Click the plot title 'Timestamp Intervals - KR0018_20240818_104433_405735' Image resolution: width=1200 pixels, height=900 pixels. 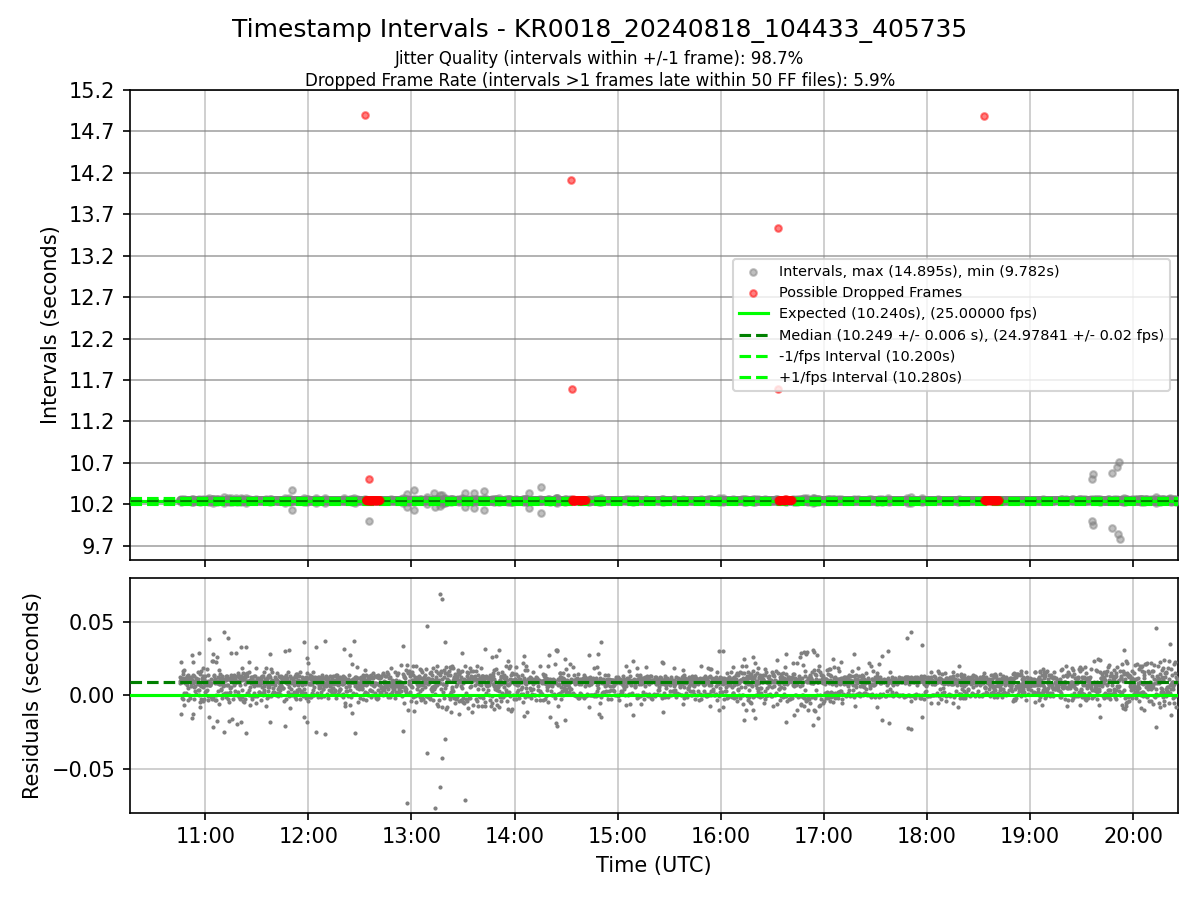coord(599,29)
